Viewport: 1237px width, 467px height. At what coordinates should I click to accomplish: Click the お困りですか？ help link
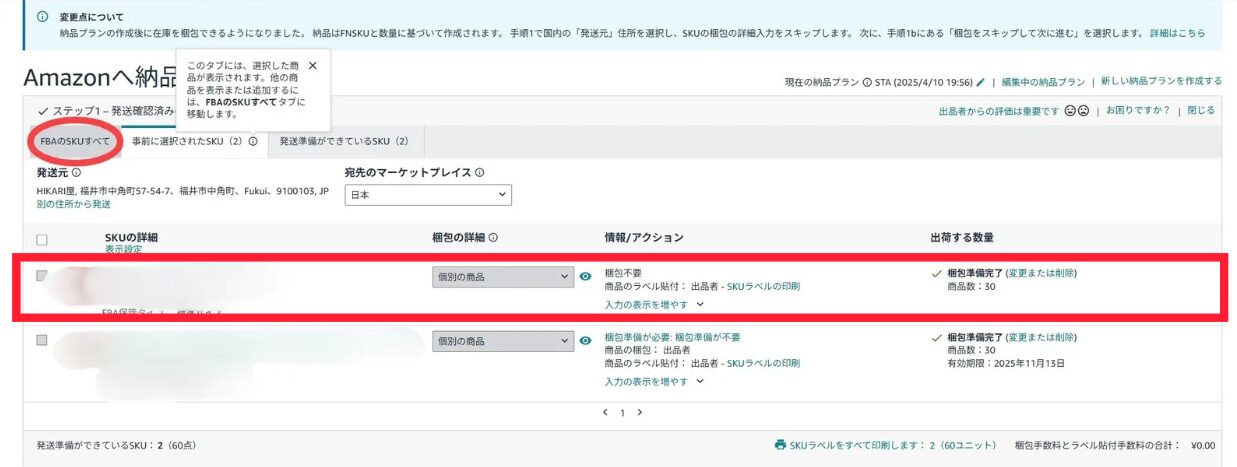pos(1138,111)
